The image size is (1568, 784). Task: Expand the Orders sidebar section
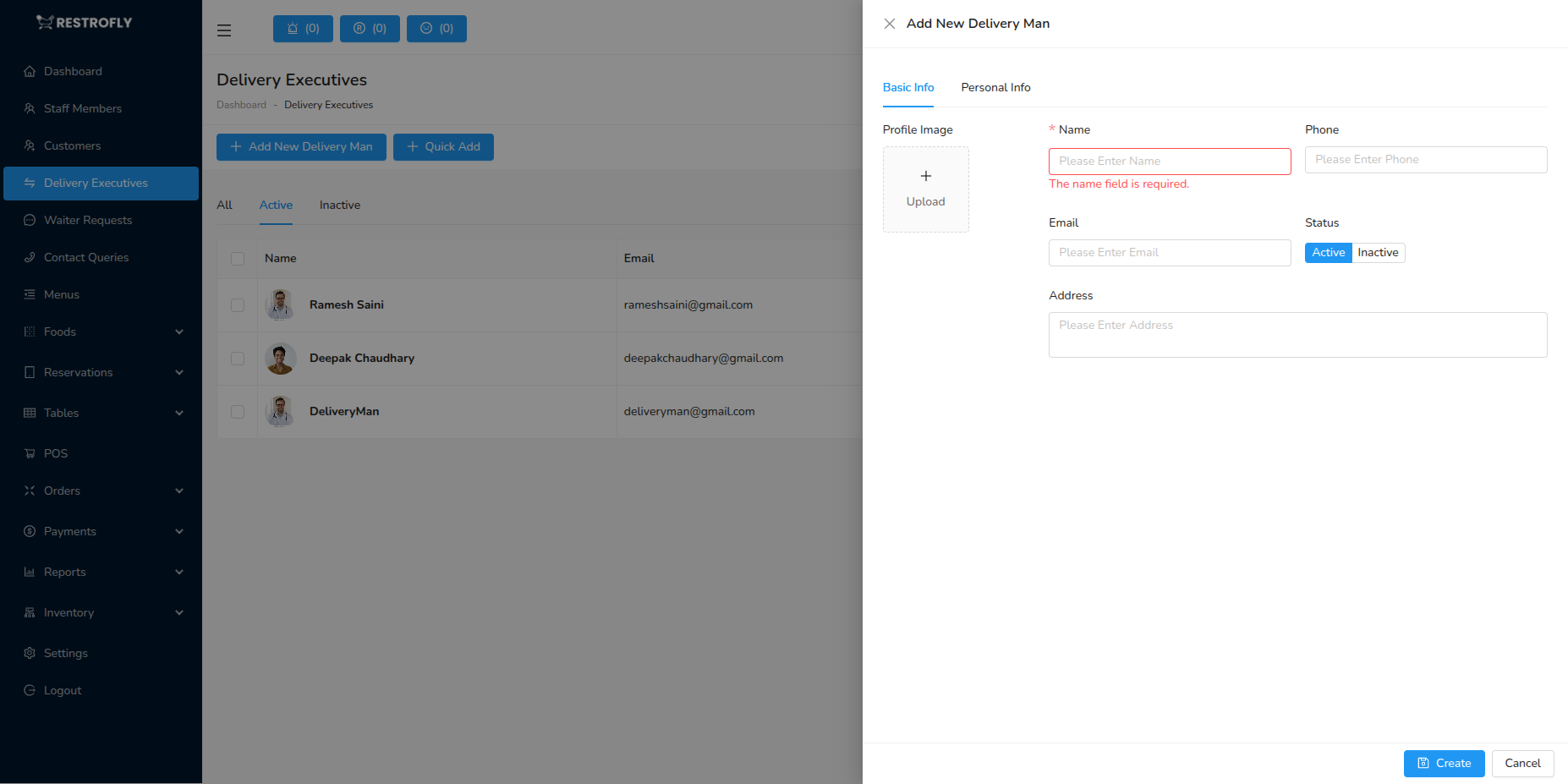(x=179, y=491)
